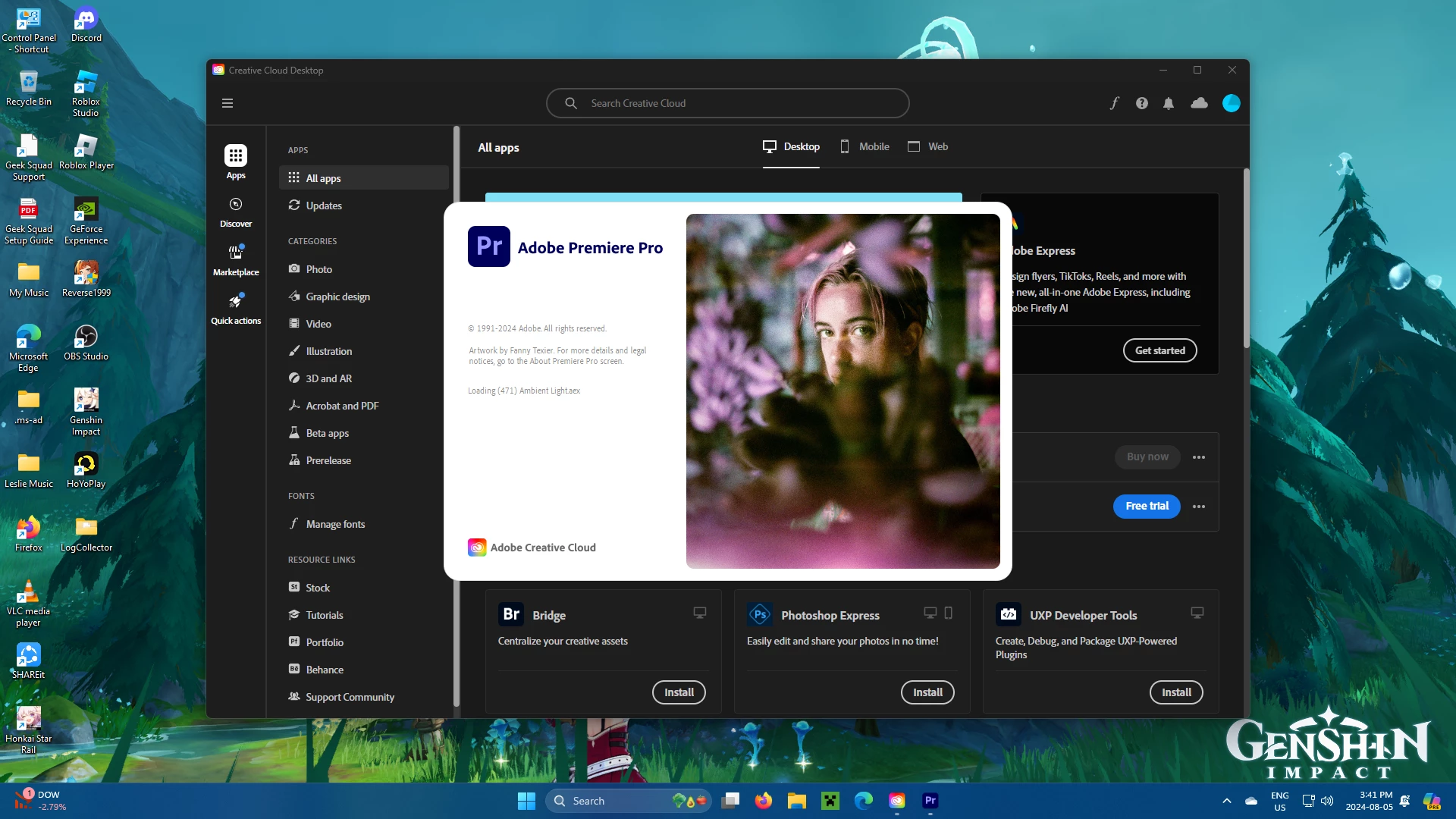The height and width of the screenshot is (819, 1456).
Task: Open the hamburger menu in Creative Cloud
Action: [227, 103]
